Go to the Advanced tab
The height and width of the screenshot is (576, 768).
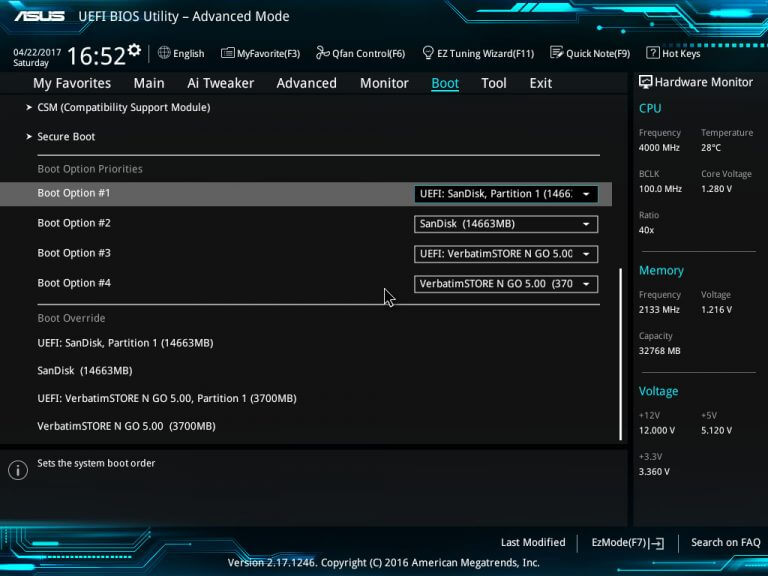(x=307, y=83)
